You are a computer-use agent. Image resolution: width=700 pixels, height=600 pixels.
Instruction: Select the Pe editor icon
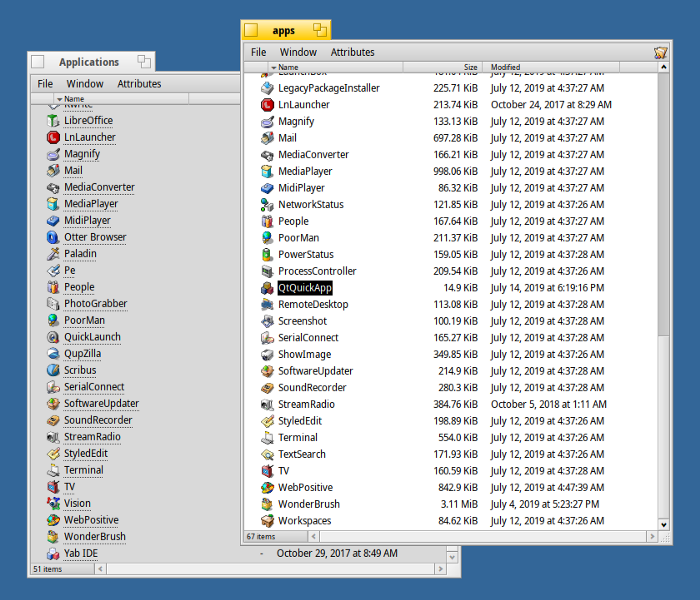point(53,271)
